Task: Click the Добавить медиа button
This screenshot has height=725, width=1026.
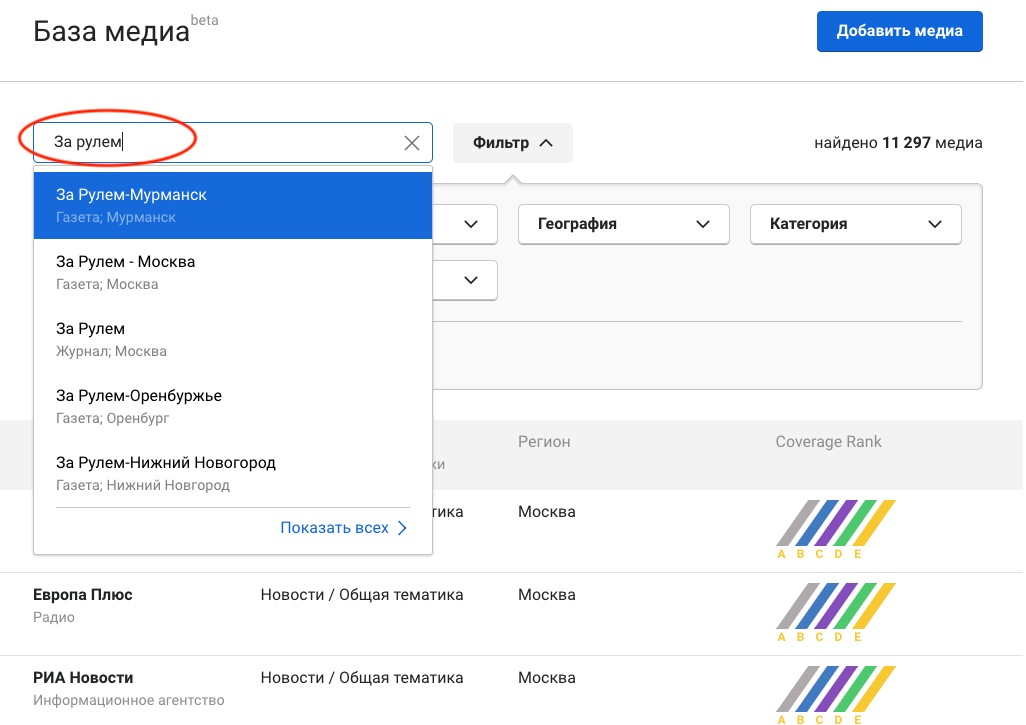Action: (x=899, y=31)
